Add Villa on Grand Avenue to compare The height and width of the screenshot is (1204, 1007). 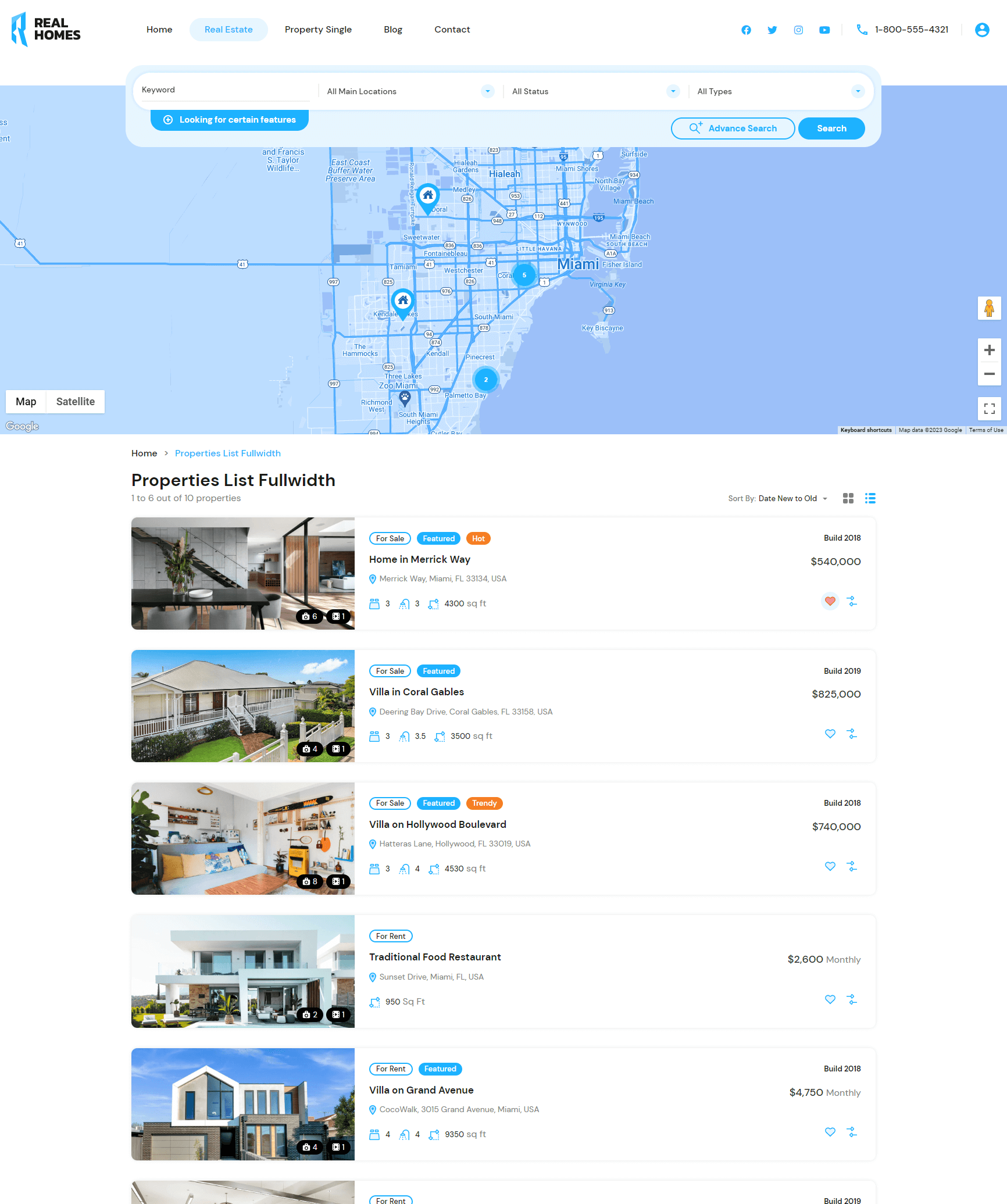coord(852,1132)
